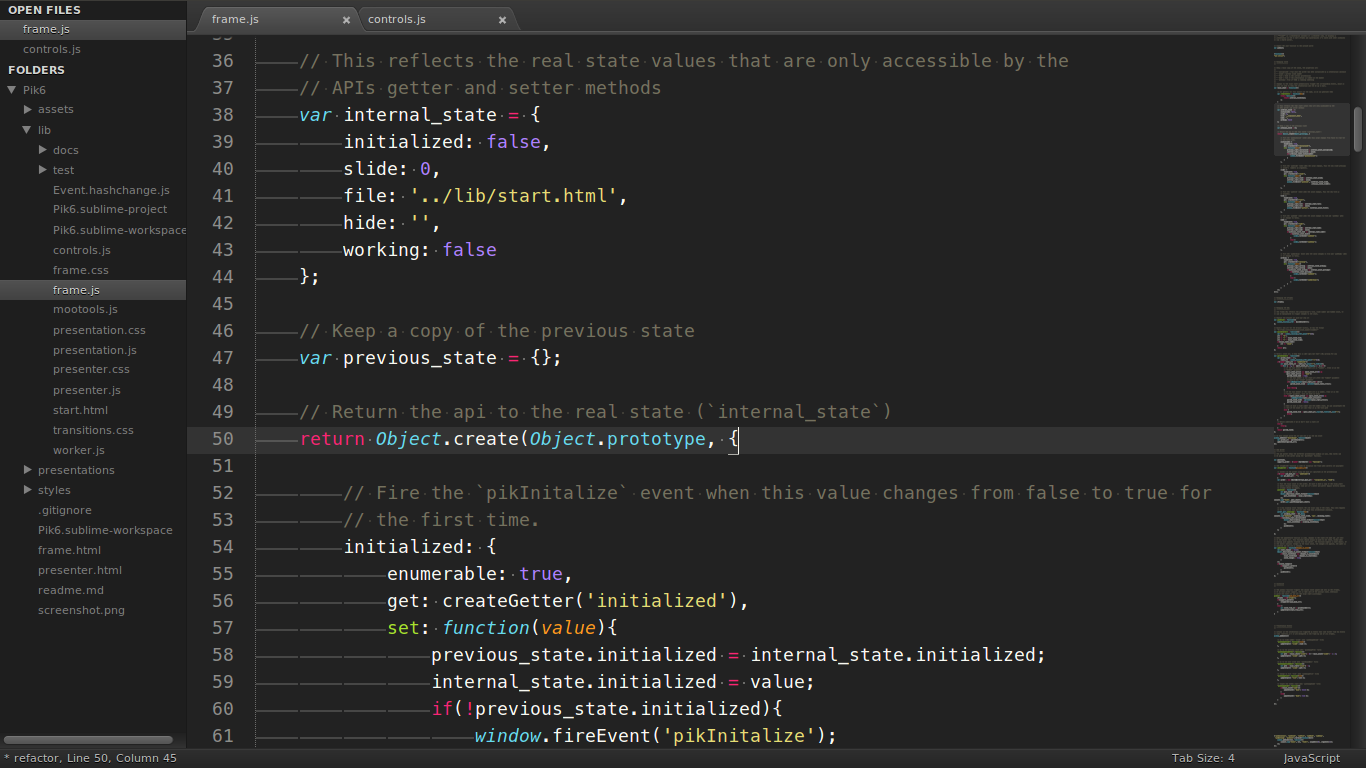Click the 'function' keyword on line 57
Viewport: 1366px width, 768px height.
pos(486,628)
